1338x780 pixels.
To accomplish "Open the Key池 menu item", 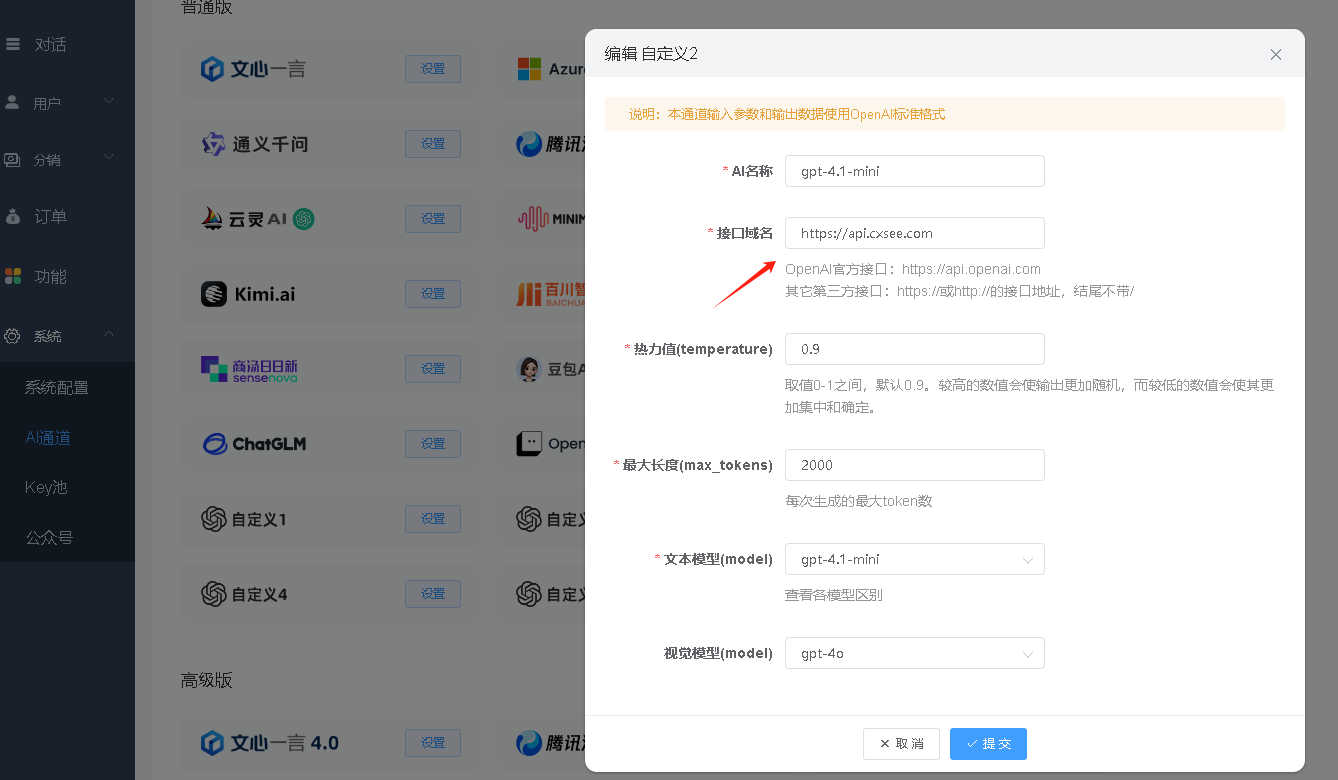I will tap(46, 487).
